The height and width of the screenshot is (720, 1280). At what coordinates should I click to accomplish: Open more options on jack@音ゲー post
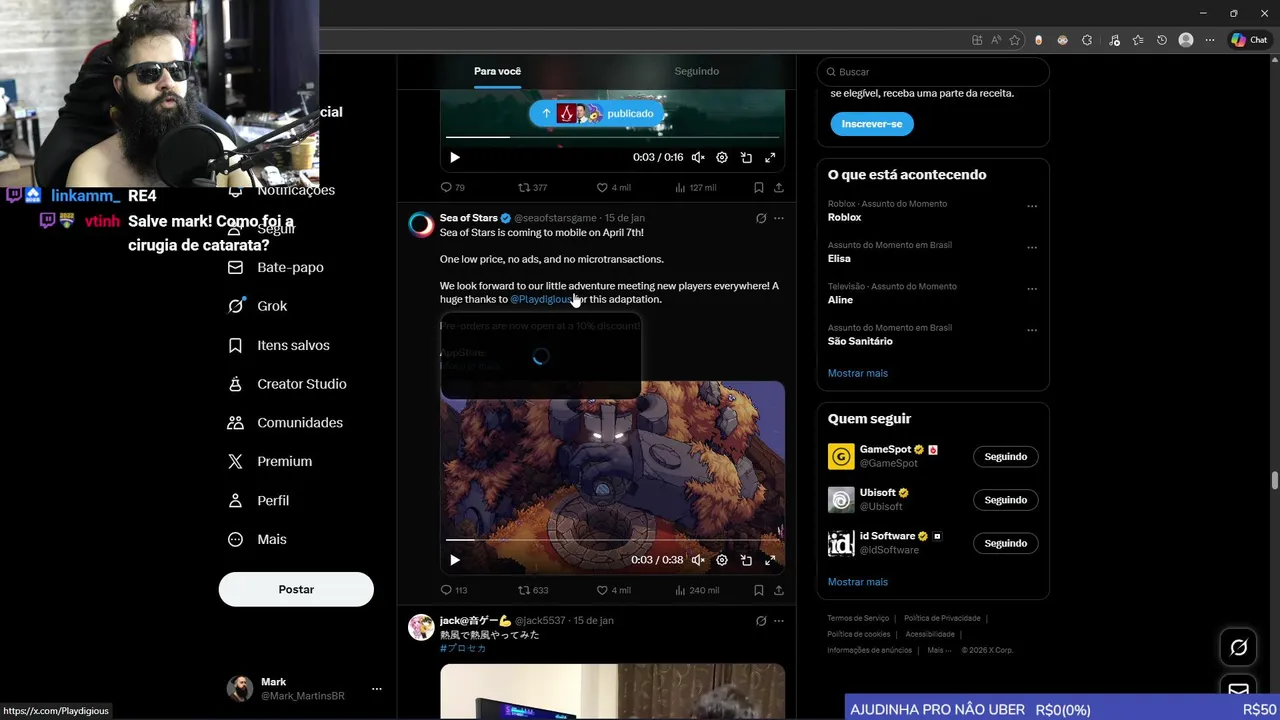point(779,621)
